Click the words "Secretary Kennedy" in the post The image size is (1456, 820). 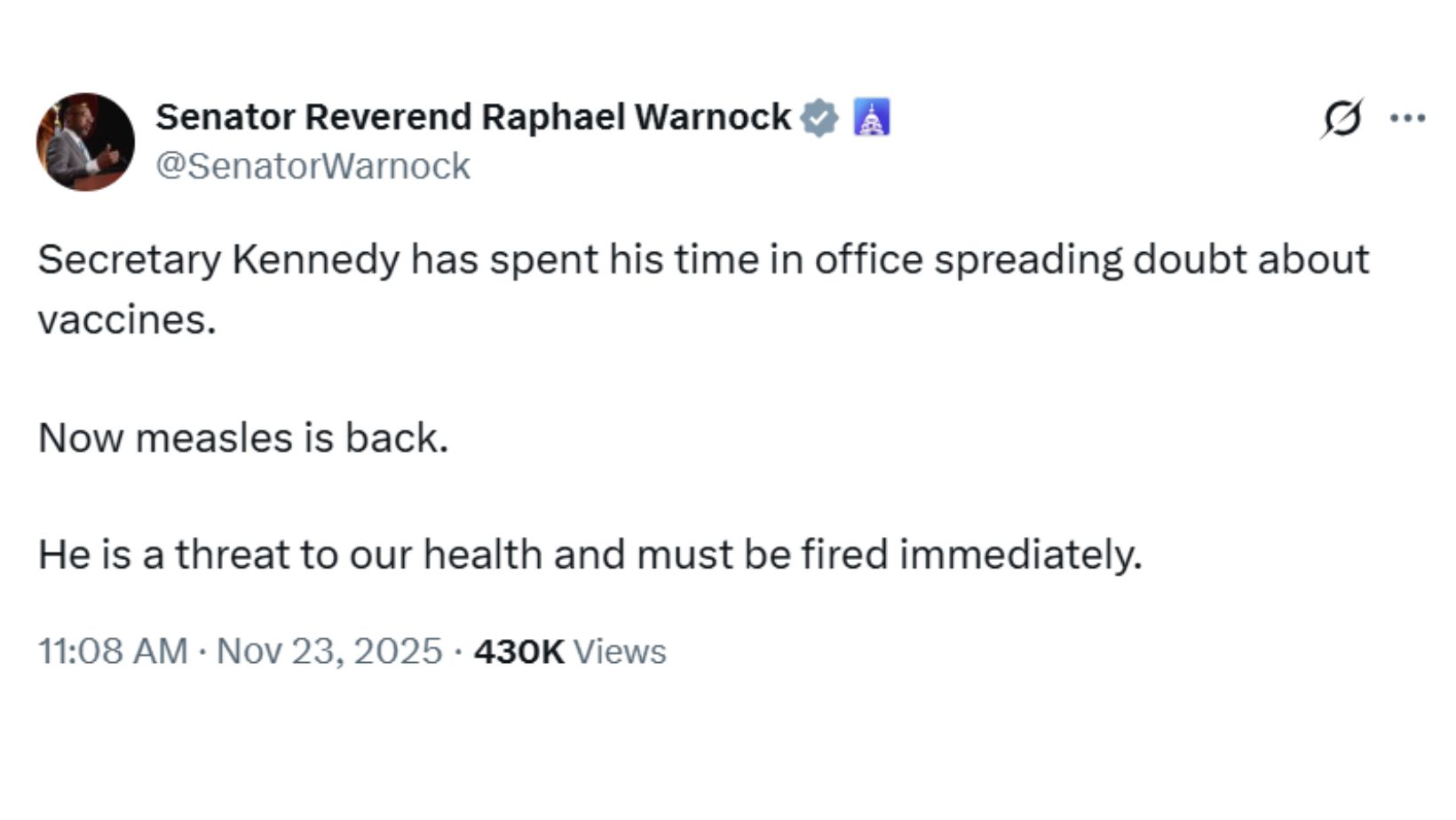point(218,260)
